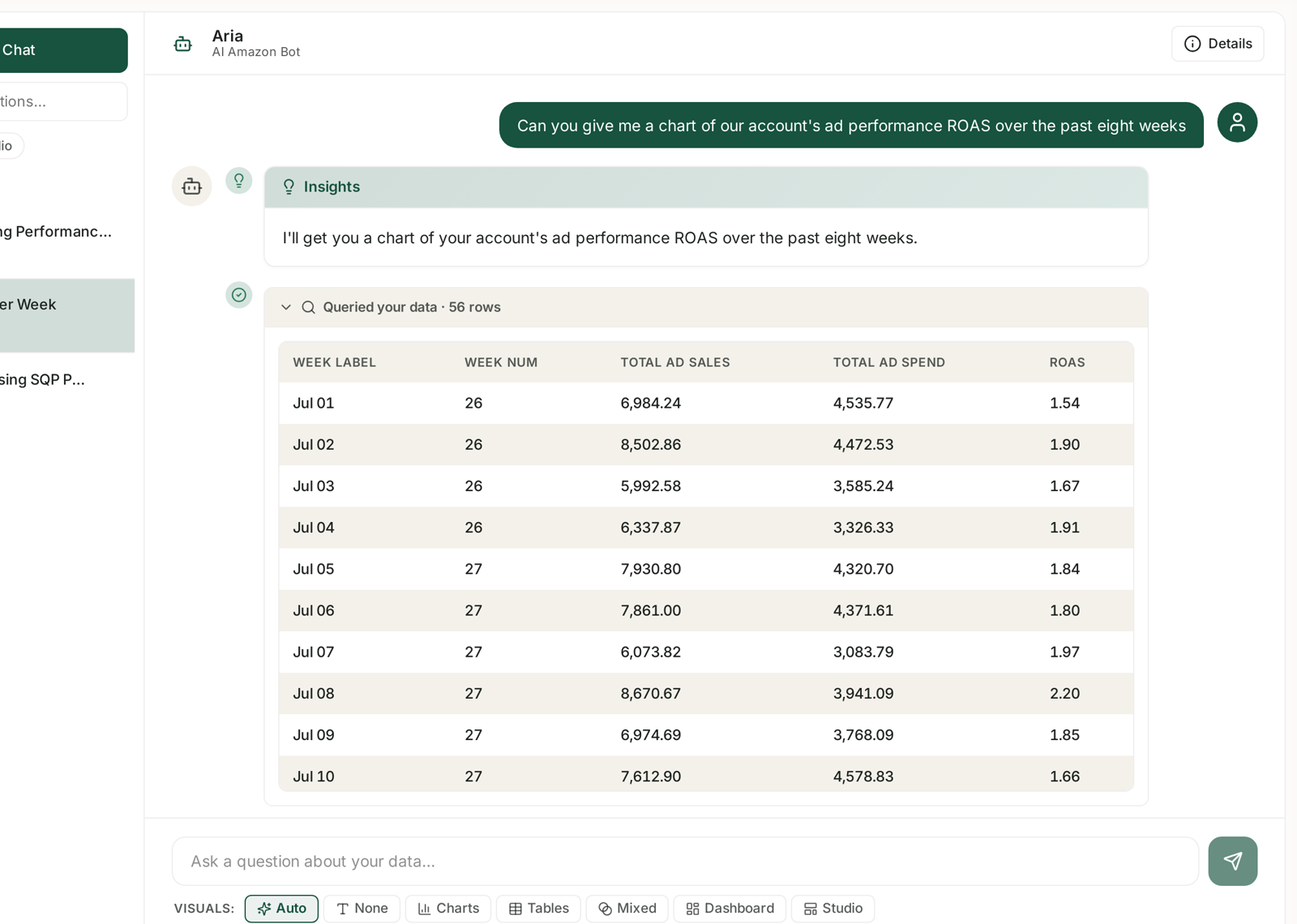Image resolution: width=1297 pixels, height=924 pixels.
Task: Collapse the Queried your data section
Action: tap(286, 307)
